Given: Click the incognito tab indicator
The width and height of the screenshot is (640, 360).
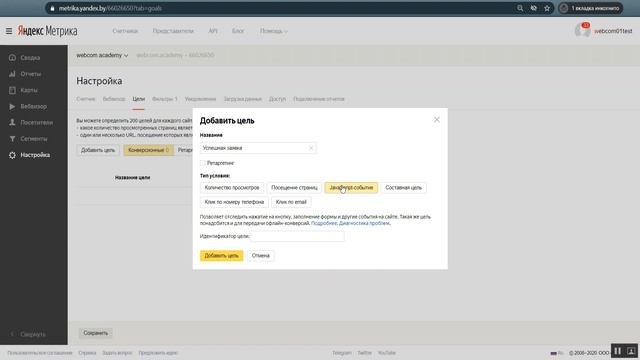Looking at the screenshot, I should [x=591, y=8].
